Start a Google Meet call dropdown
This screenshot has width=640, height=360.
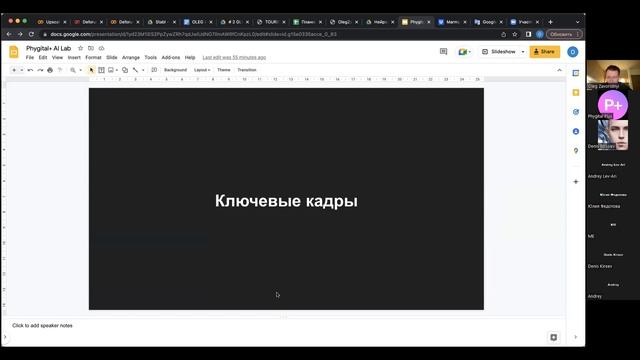464,52
